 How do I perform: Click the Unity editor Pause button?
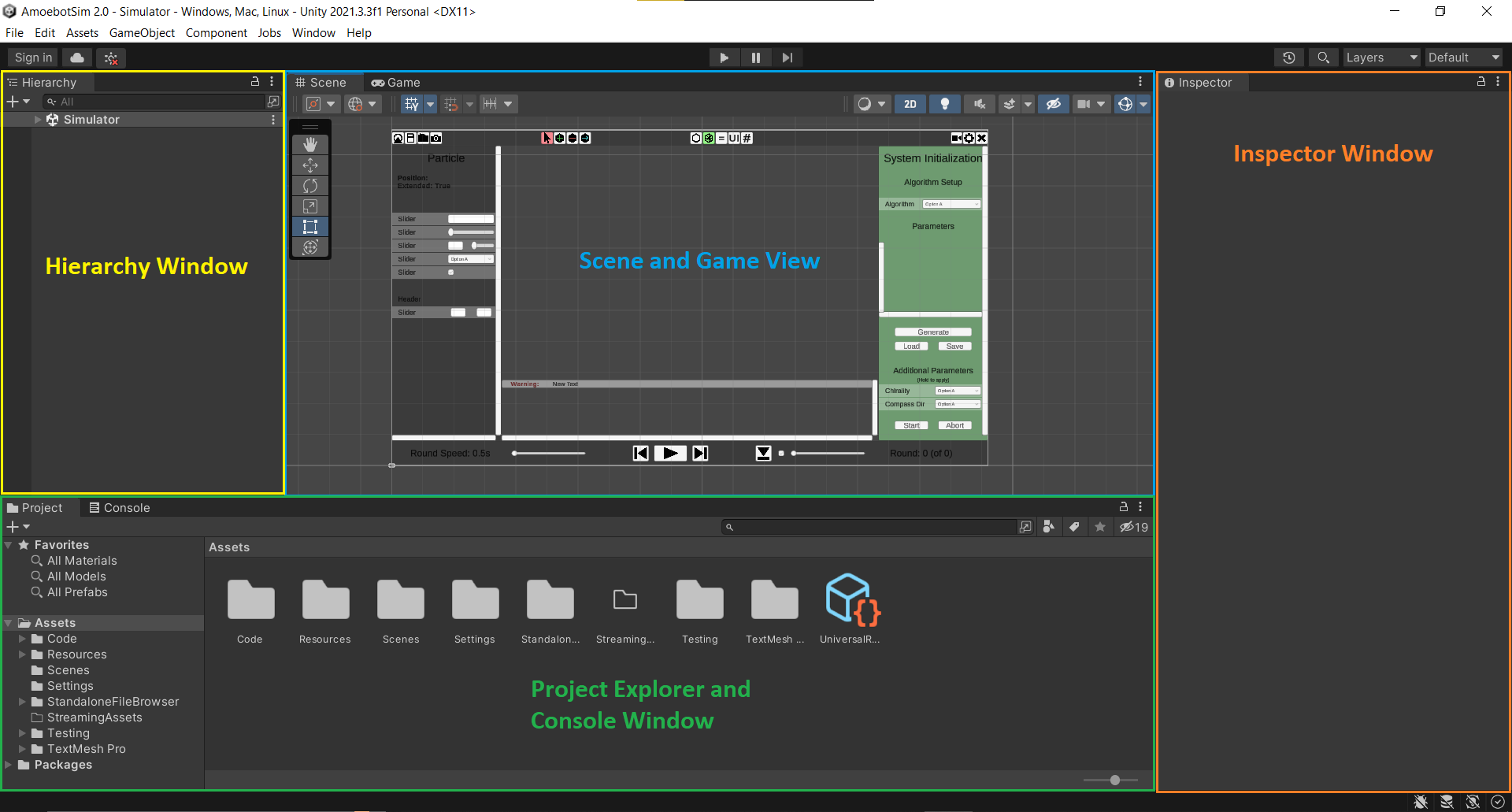click(x=755, y=57)
